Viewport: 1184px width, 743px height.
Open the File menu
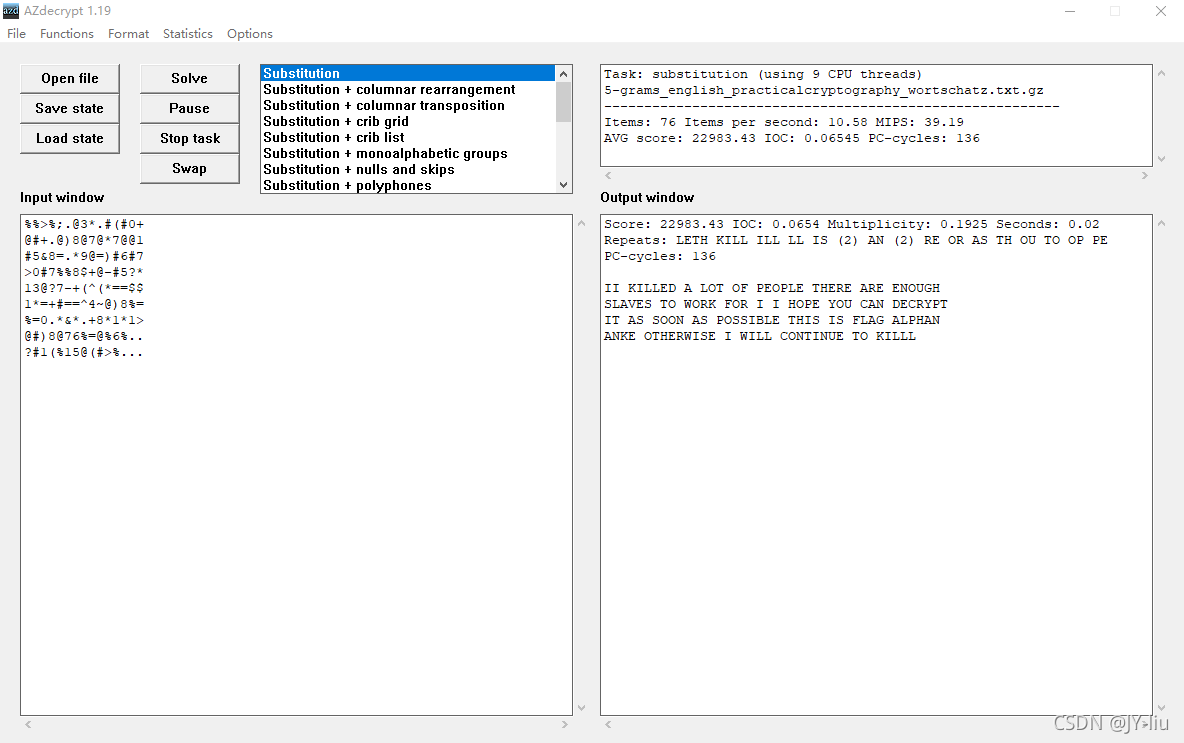[x=17, y=34]
